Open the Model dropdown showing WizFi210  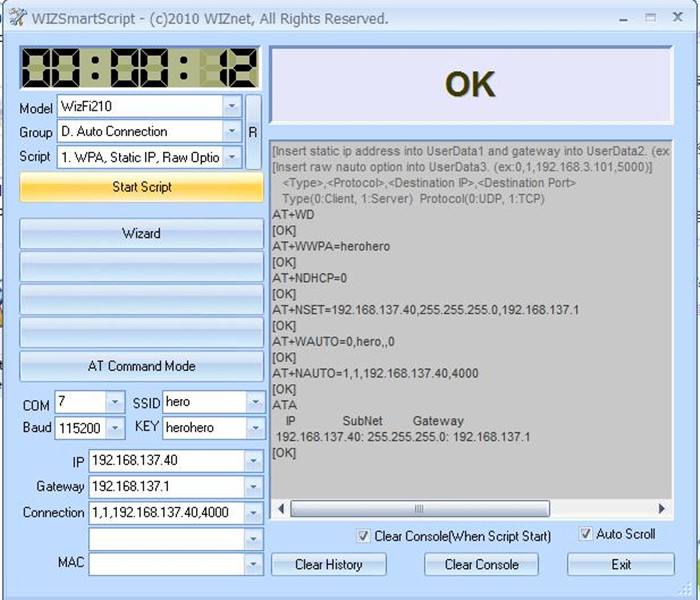(232, 106)
